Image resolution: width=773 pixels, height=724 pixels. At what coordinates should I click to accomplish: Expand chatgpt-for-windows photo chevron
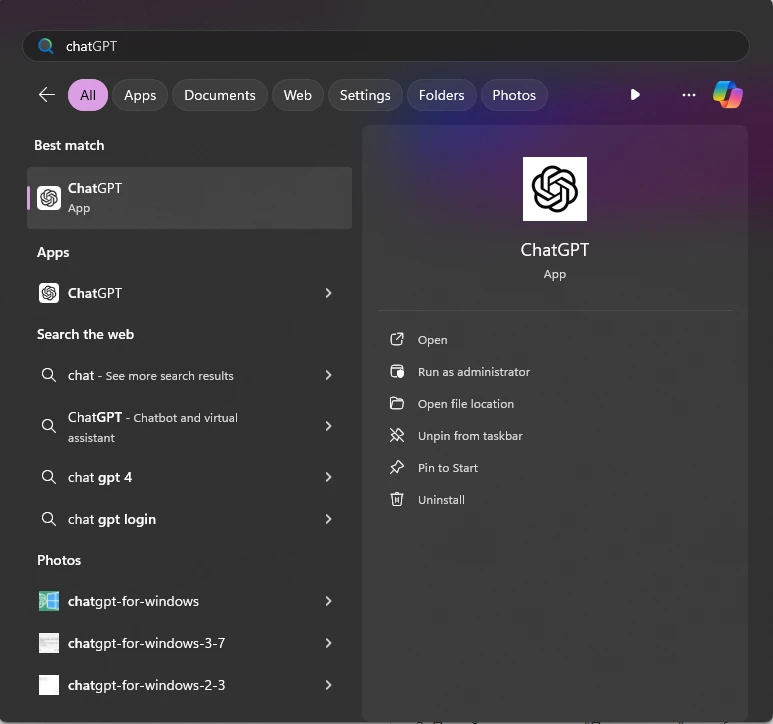(x=328, y=601)
